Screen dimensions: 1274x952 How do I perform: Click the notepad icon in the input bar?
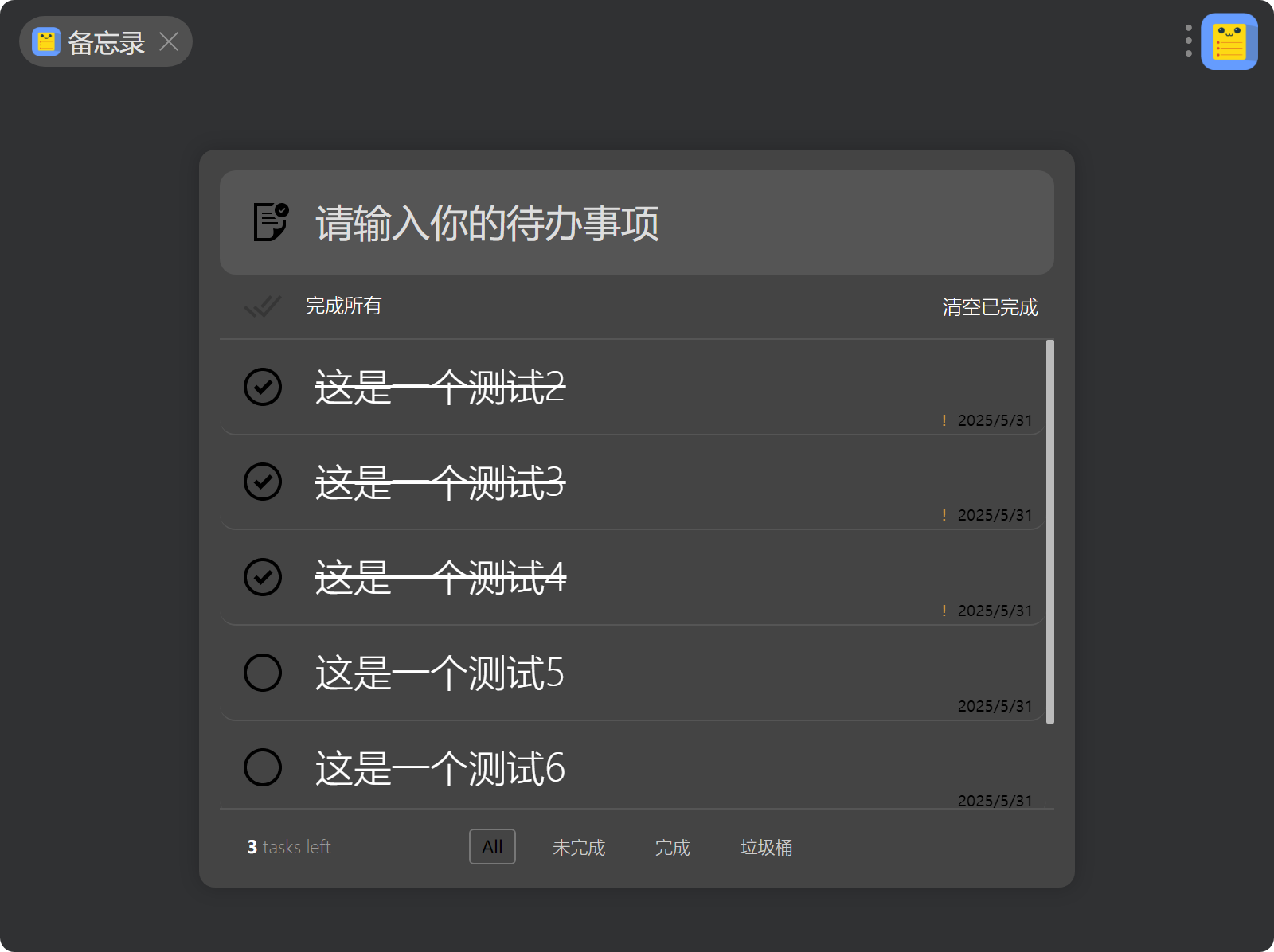point(270,222)
